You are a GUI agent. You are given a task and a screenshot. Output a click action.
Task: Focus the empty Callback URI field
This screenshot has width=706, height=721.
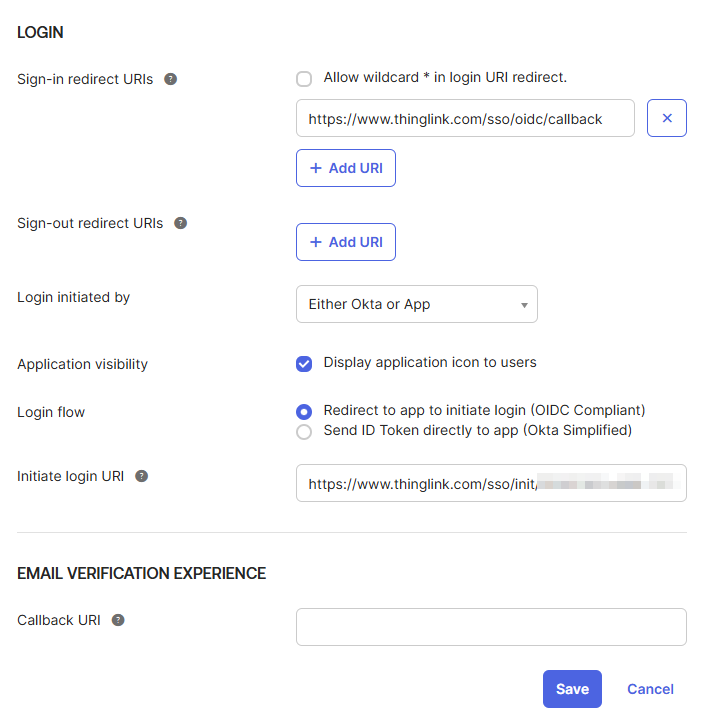pos(491,627)
